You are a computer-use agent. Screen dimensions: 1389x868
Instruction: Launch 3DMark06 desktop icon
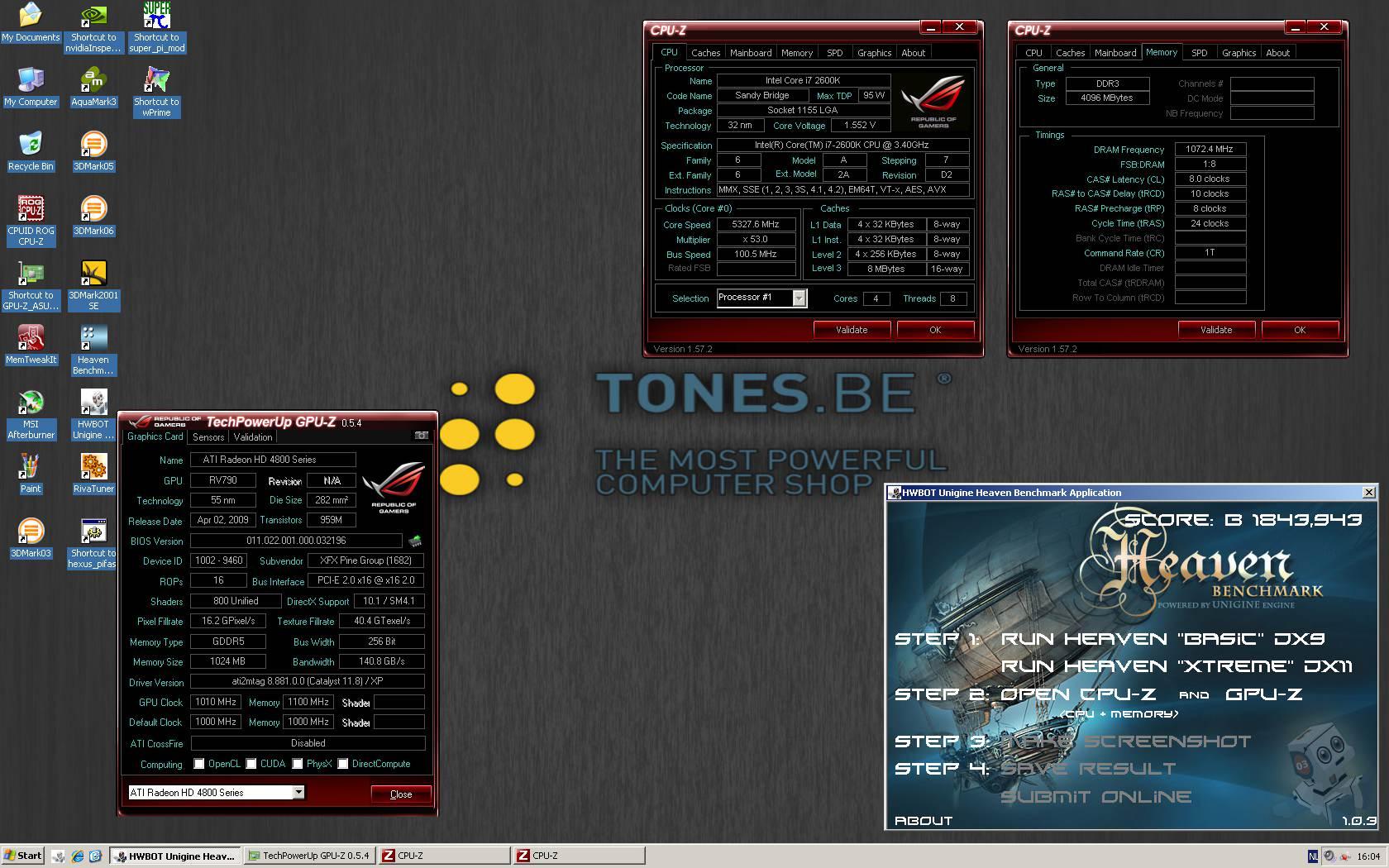click(x=93, y=216)
